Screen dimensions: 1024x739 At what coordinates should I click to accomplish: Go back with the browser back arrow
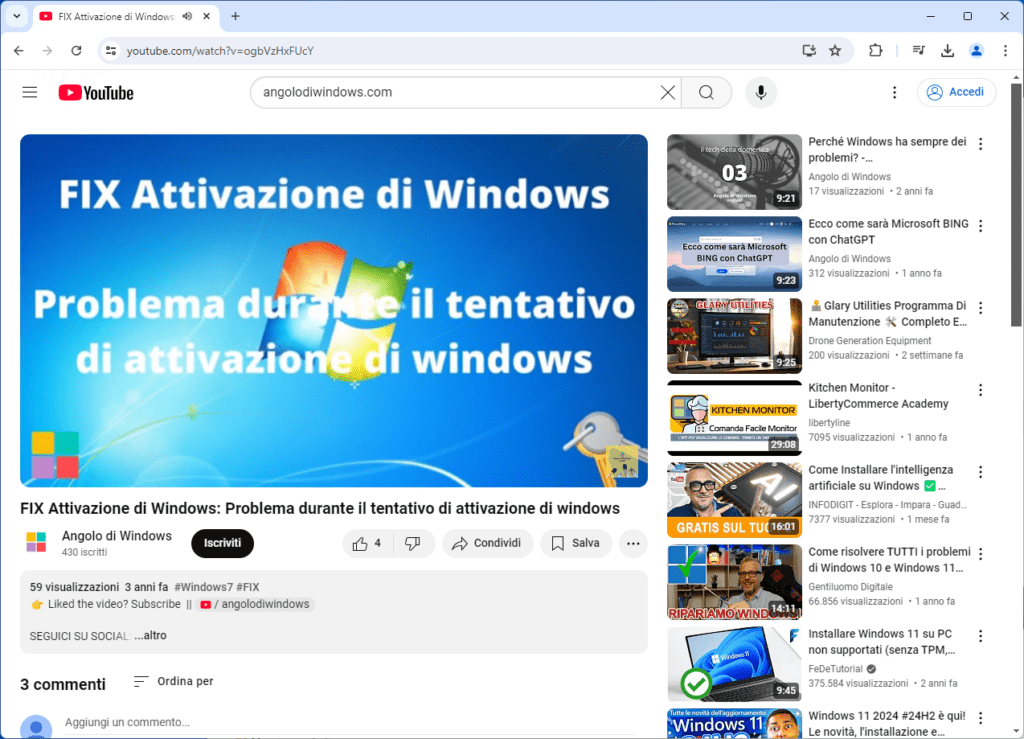tap(19, 50)
